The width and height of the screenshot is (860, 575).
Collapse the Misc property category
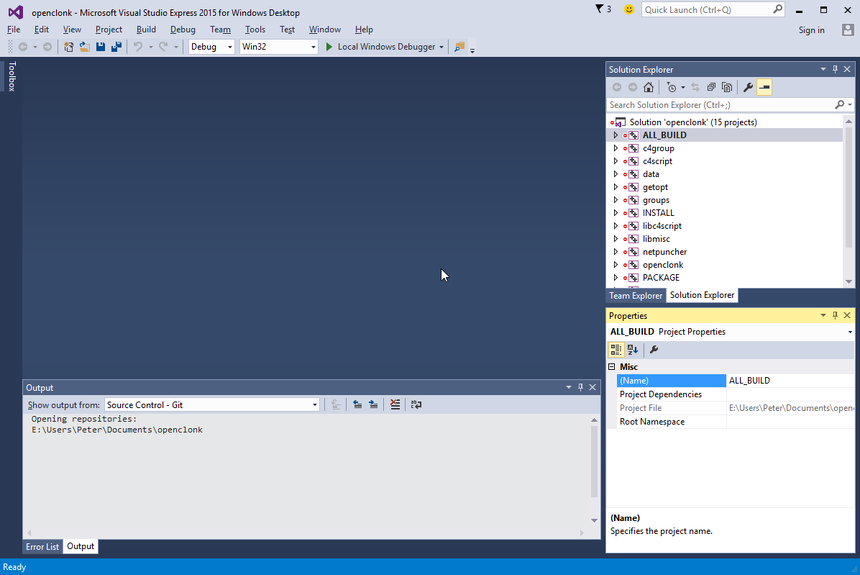[612, 367]
